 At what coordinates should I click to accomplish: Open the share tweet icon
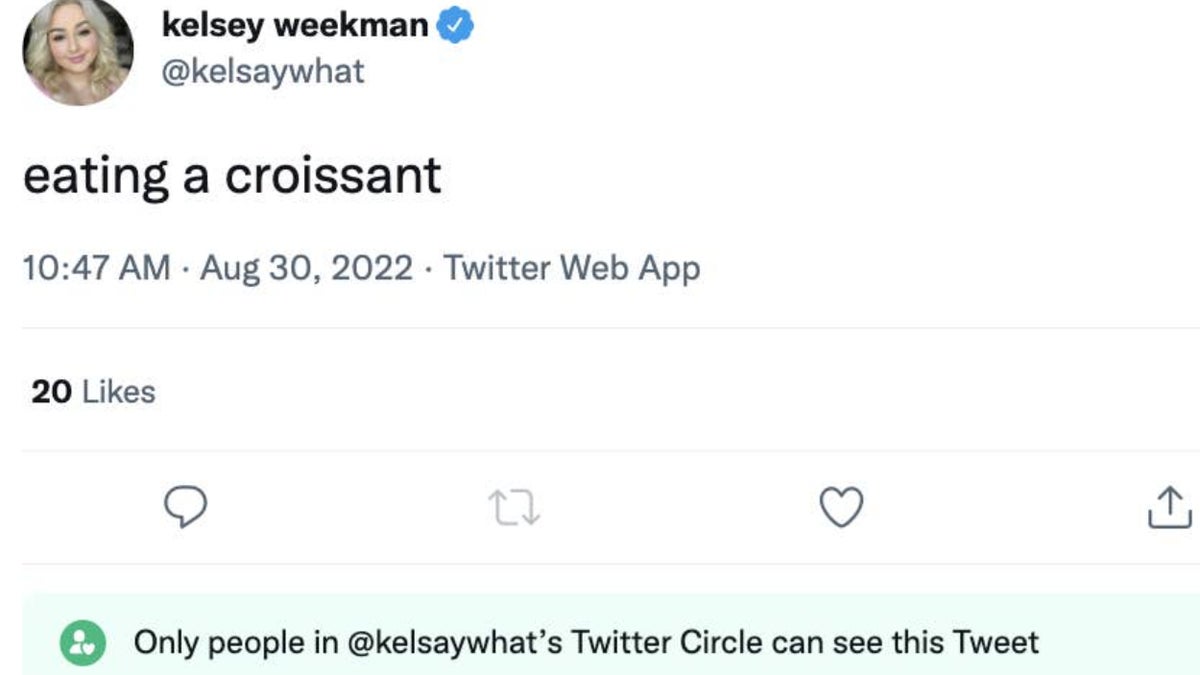pos(1167,509)
